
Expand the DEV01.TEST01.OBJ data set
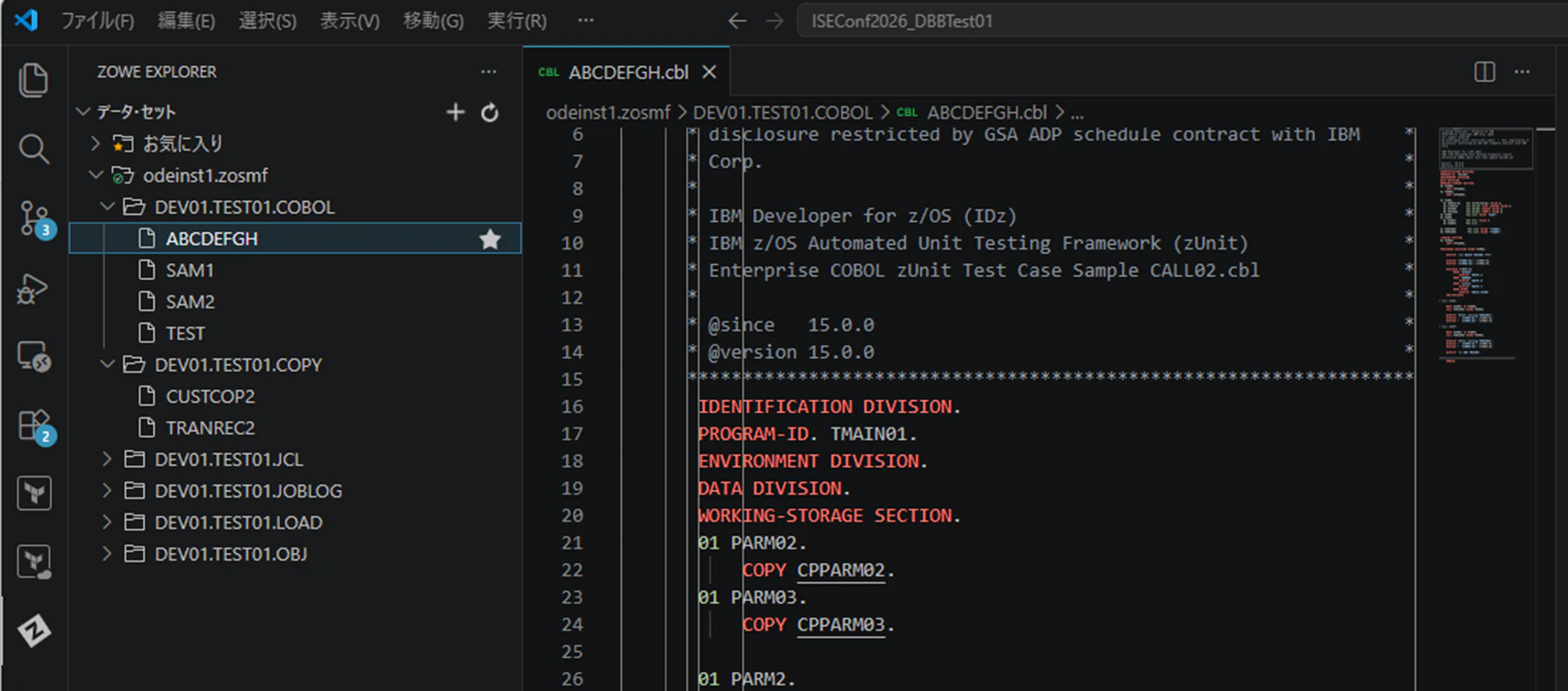107,553
